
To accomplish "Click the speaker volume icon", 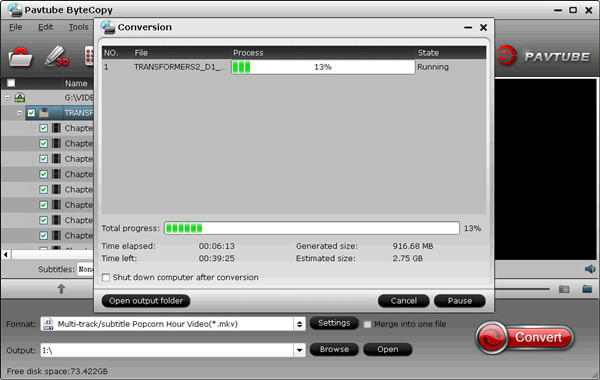I will point(590,269).
